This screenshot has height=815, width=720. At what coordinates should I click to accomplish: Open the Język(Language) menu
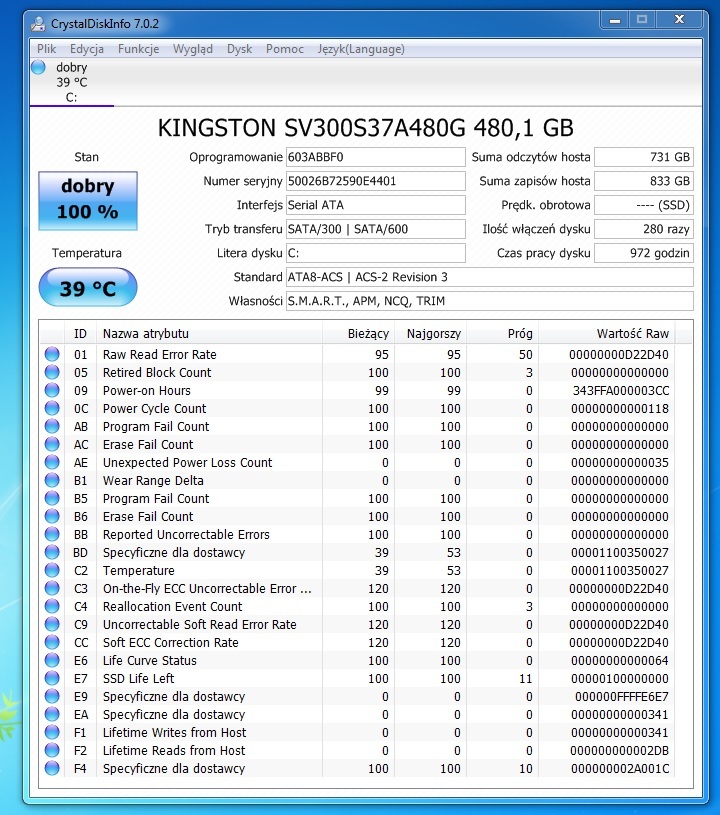tap(361, 49)
